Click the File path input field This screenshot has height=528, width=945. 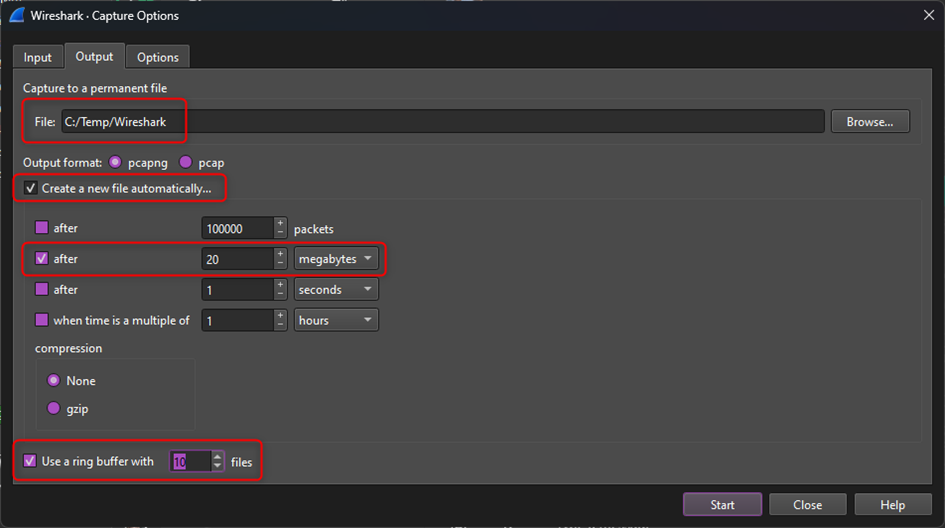[x=442, y=122]
